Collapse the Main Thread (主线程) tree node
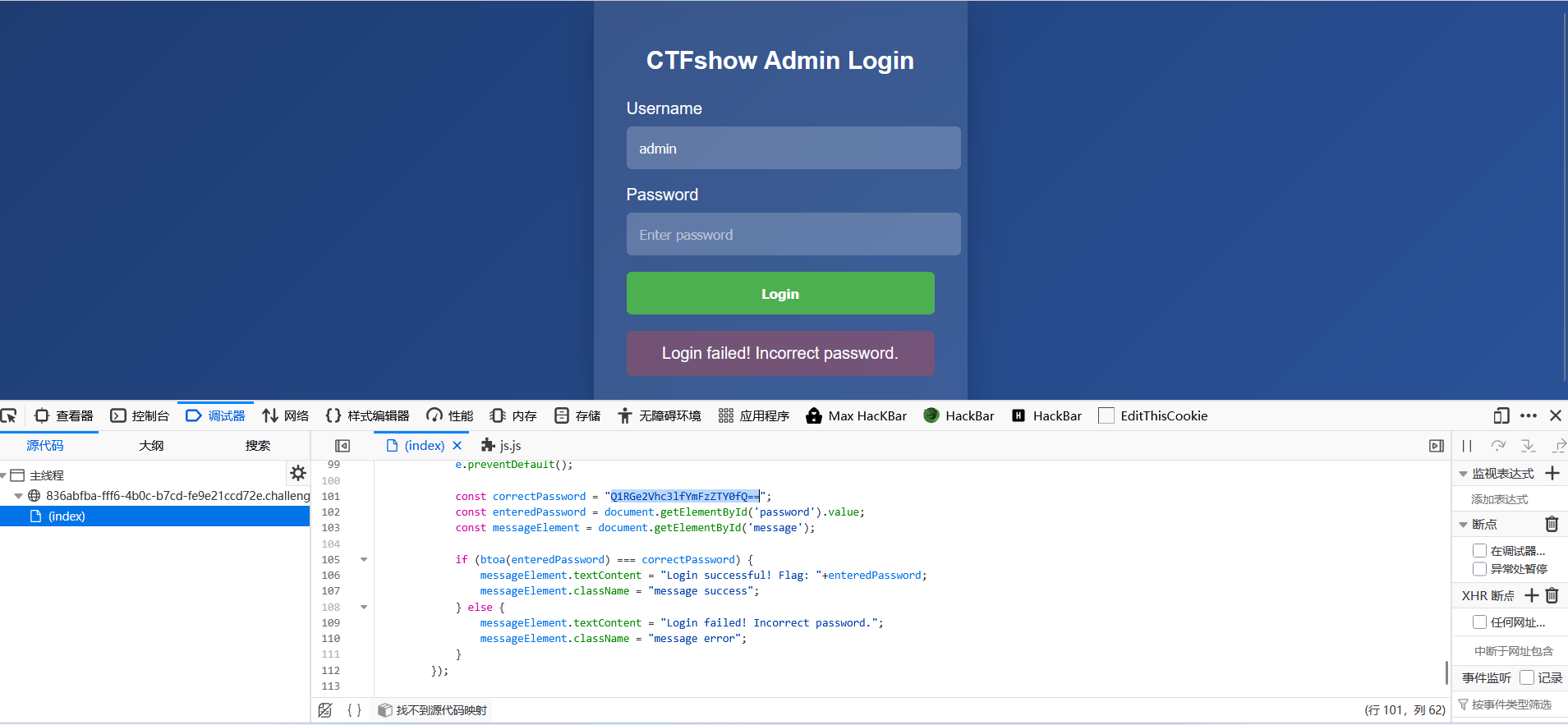 (x=3, y=475)
